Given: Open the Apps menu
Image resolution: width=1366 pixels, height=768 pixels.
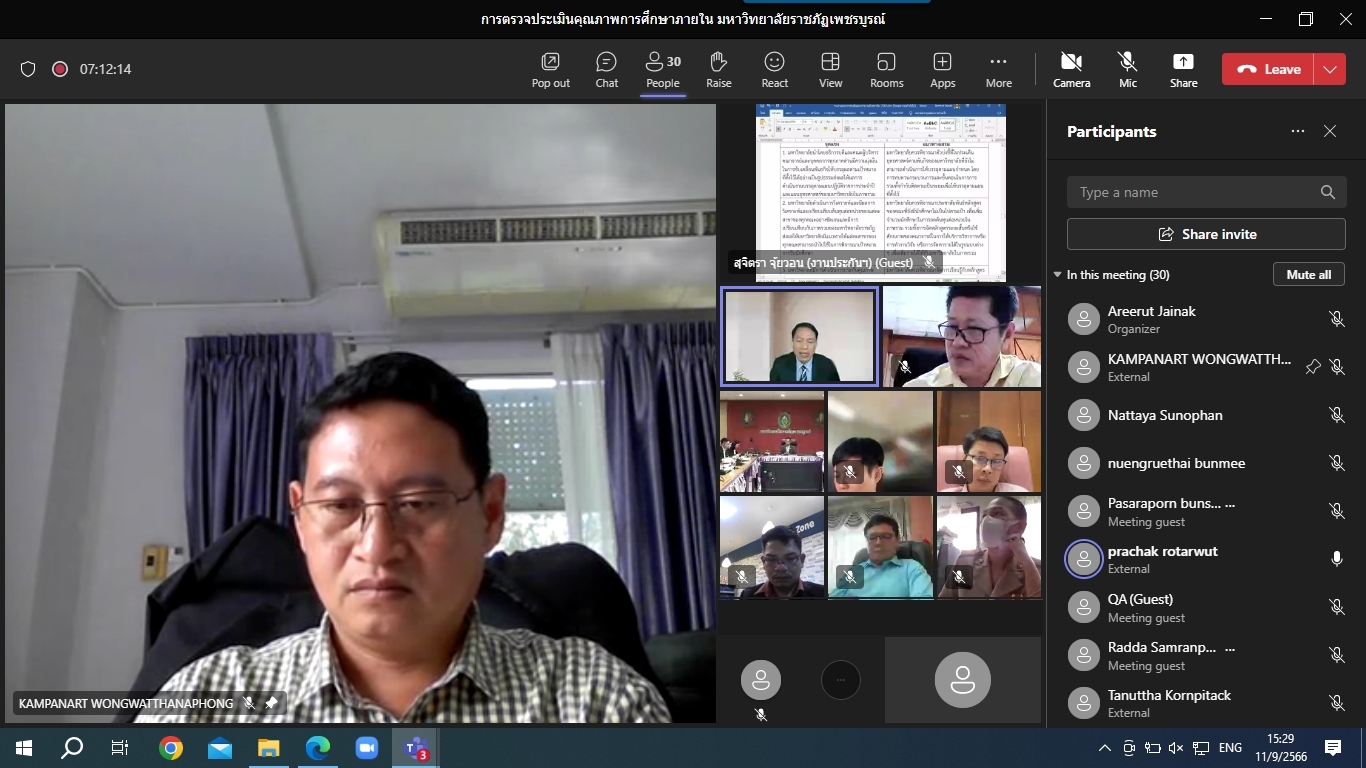Looking at the screenshot, I should (x=942, y=69).
